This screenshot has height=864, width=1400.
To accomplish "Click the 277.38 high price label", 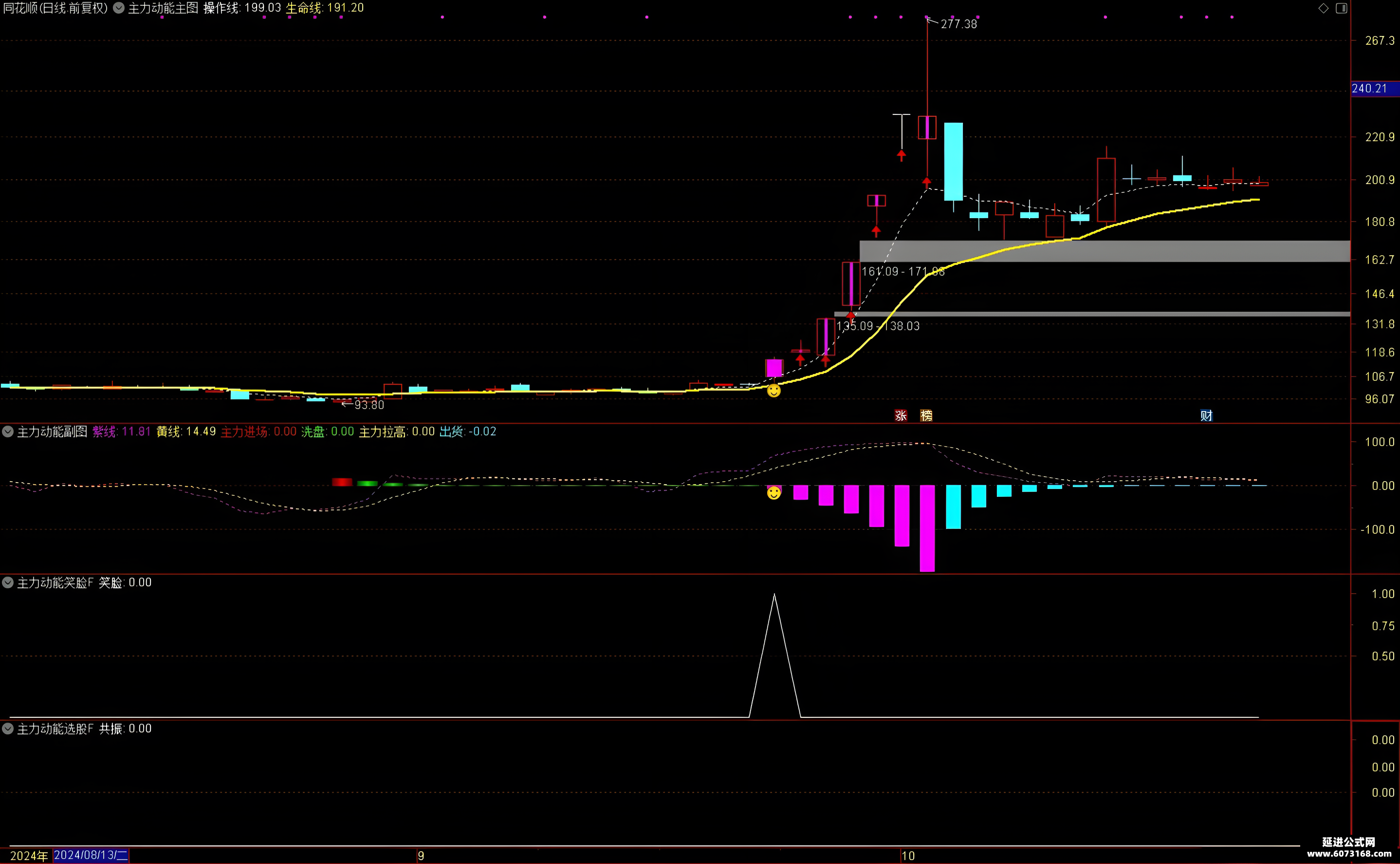I will tap(958, 24).
